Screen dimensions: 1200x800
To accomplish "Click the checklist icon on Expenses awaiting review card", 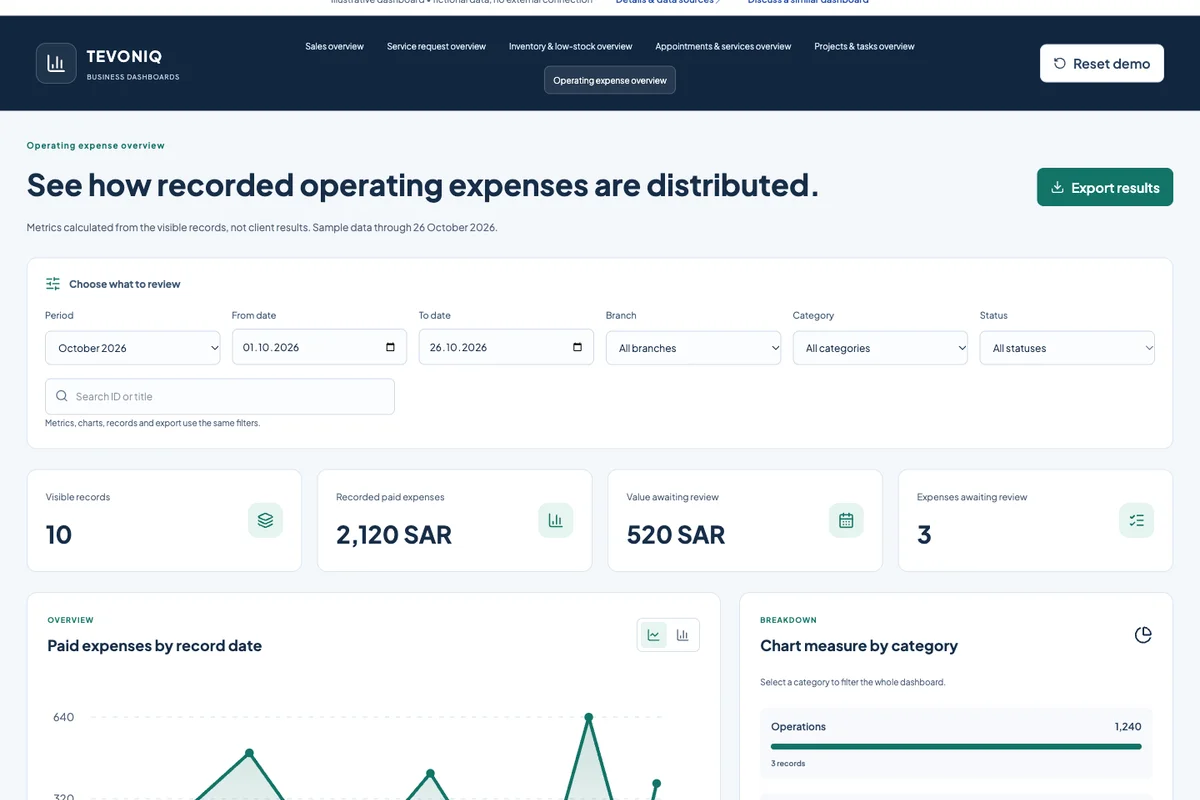I will [1136, 520].
